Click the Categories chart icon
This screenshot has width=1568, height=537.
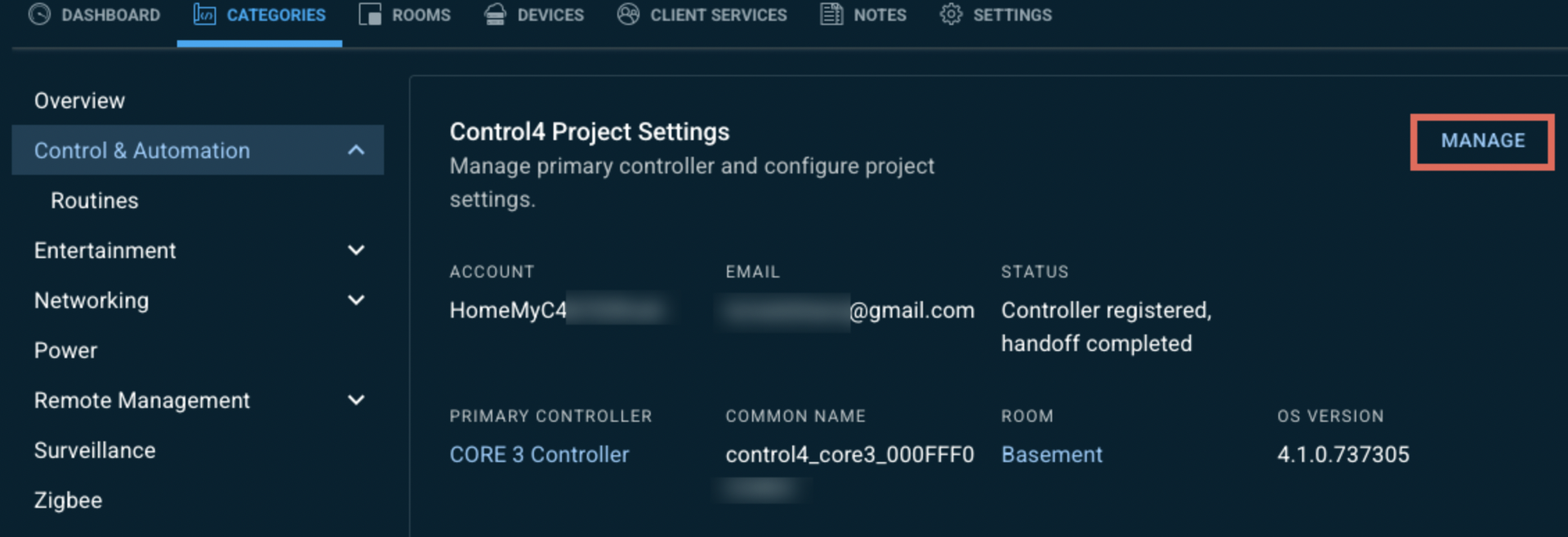click(x=204, y=15)
